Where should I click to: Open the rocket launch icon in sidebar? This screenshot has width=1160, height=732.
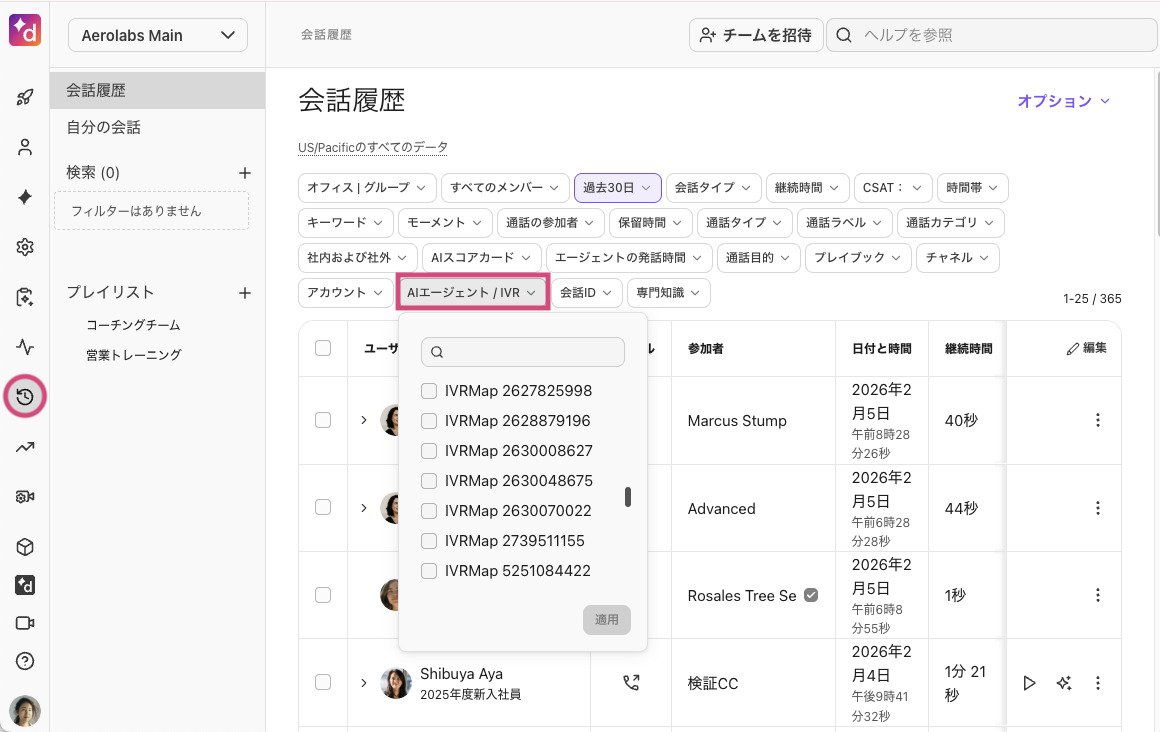24,96
